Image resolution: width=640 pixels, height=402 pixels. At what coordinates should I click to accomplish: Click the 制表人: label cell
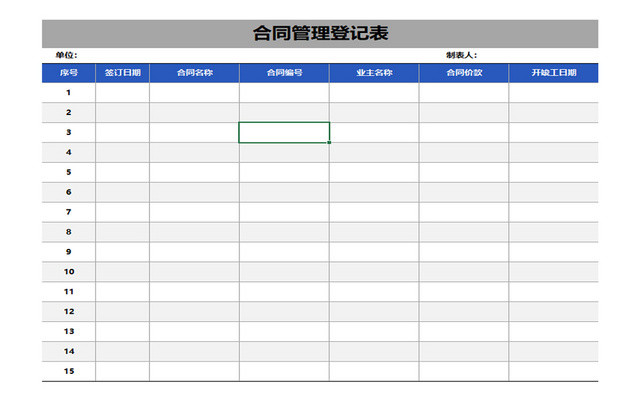[461, 56]
